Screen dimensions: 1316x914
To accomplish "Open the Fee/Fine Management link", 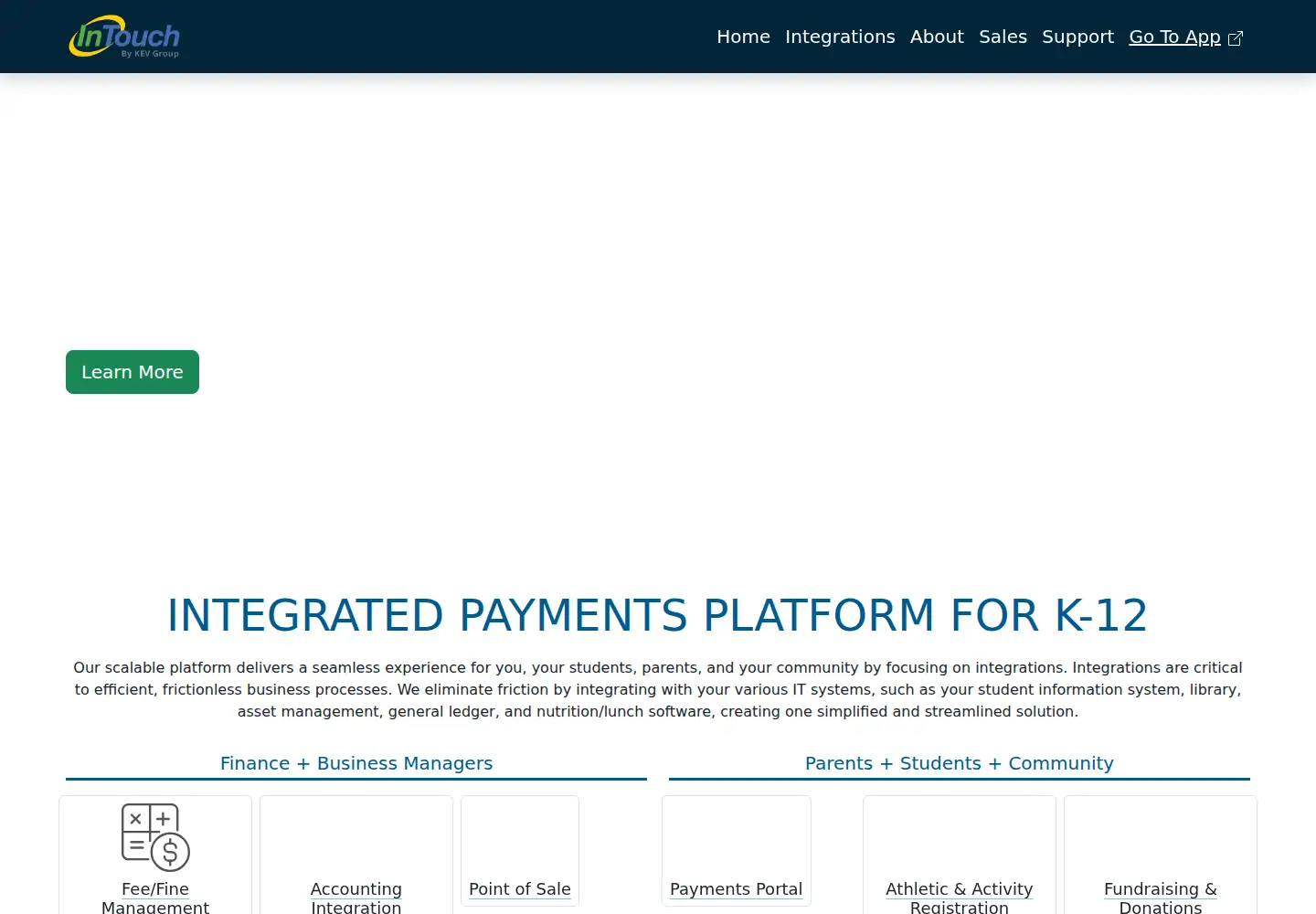I will 155,898.
